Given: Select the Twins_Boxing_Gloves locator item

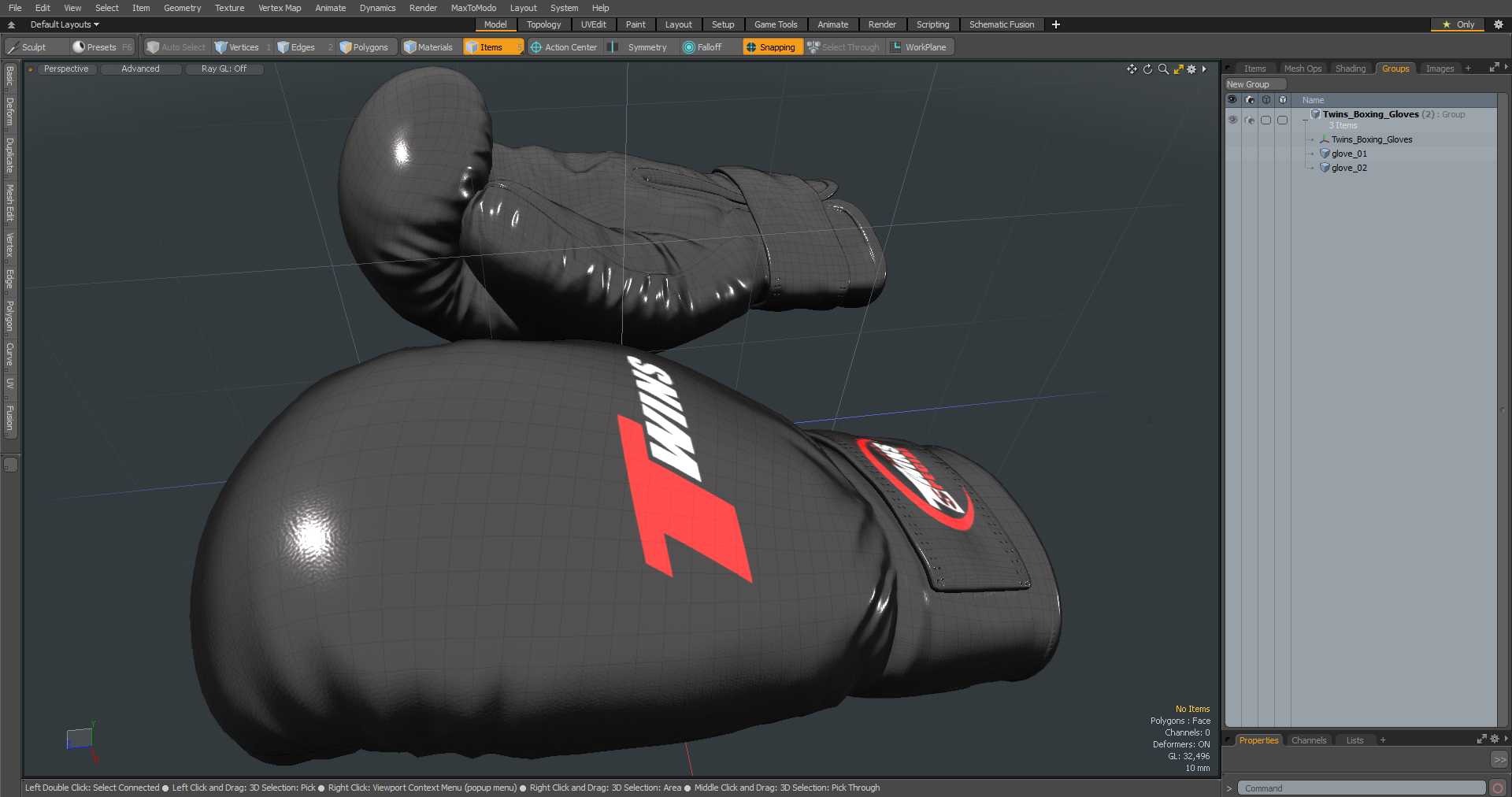Looking at the screenshot, I should [1371, 139].
